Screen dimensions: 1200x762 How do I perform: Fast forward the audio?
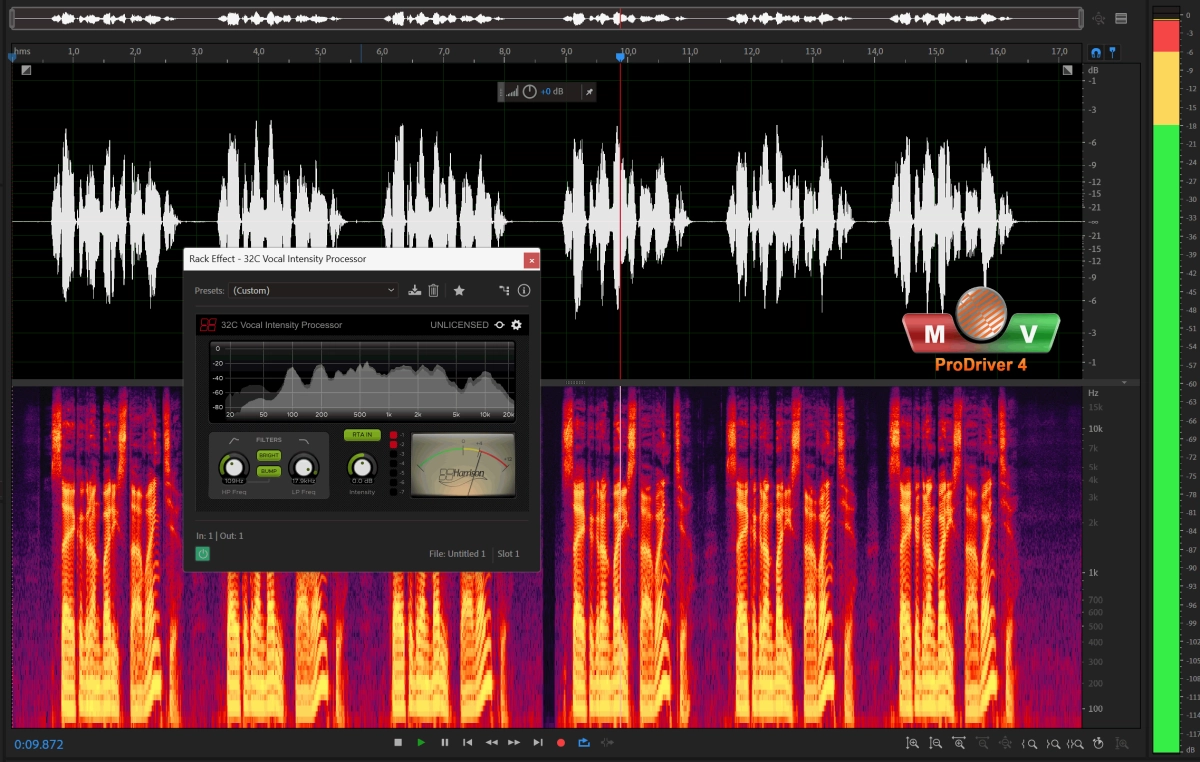tap(514, 743)
